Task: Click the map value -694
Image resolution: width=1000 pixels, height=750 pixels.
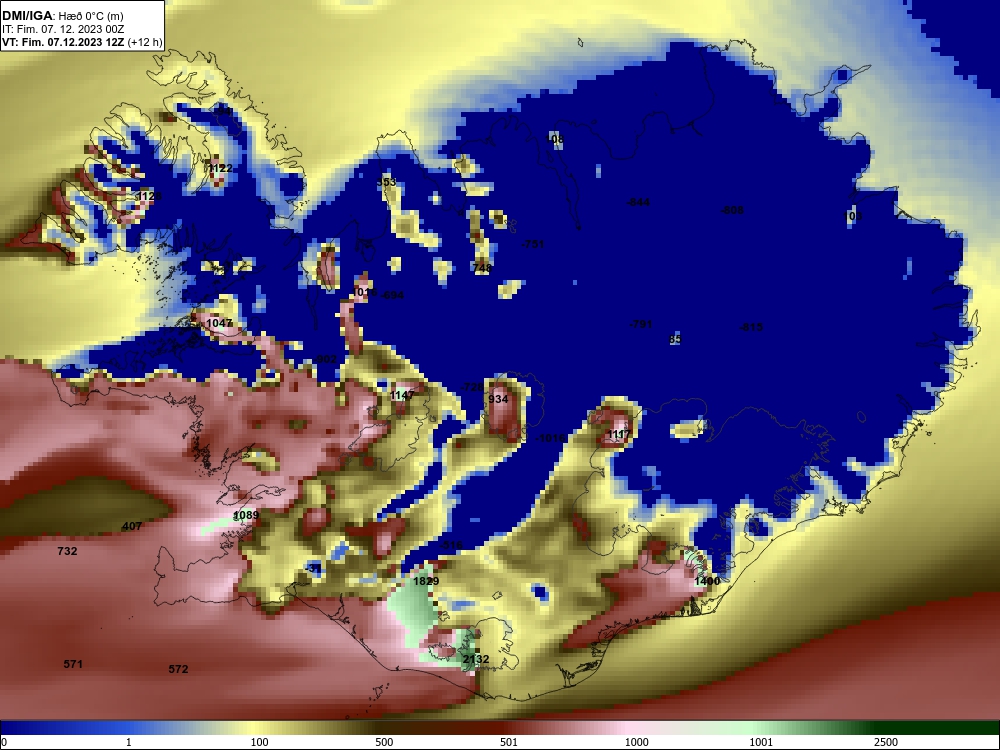Action: click(x=392, y=295)
